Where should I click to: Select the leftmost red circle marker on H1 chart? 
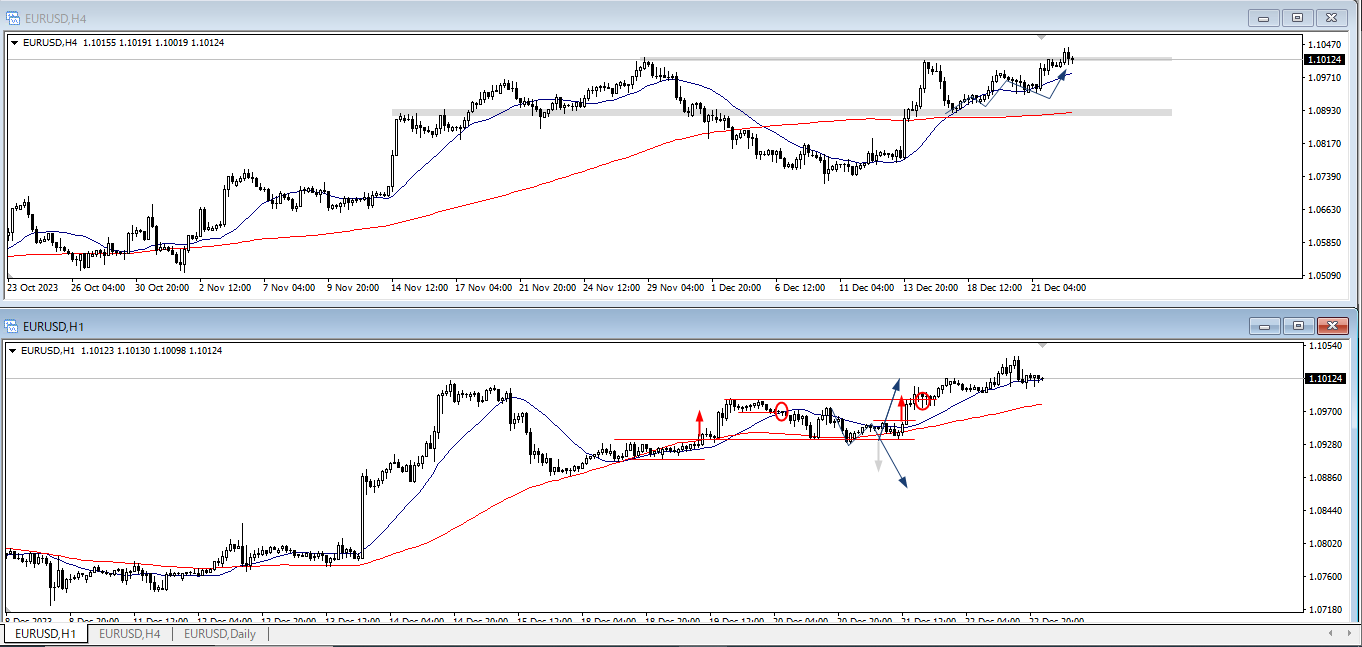click(781, 411)
